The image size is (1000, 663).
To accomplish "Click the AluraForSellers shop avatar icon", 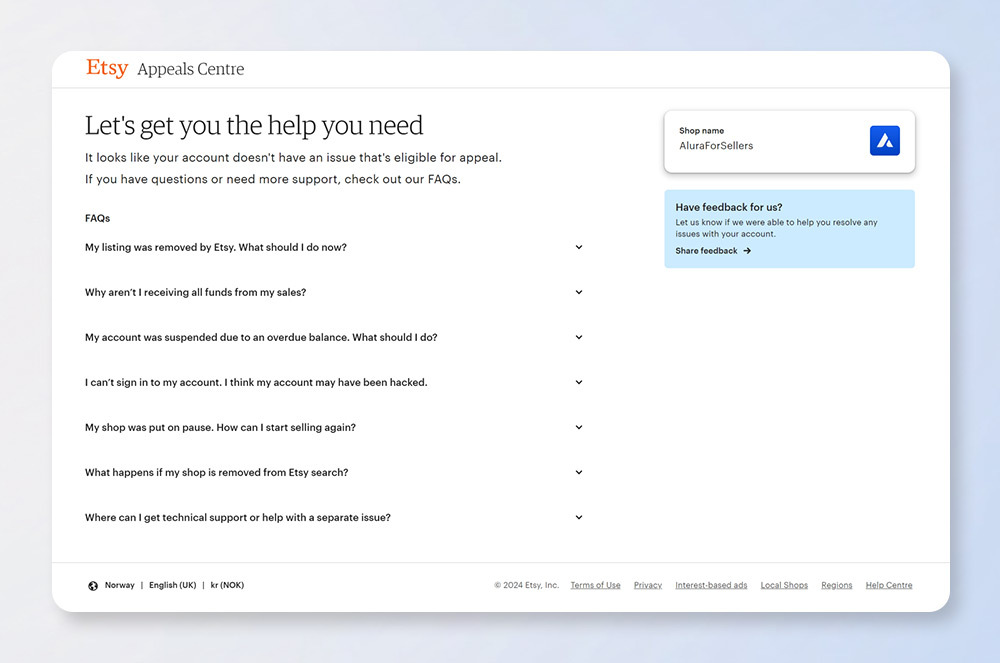I will pos(885,141).
